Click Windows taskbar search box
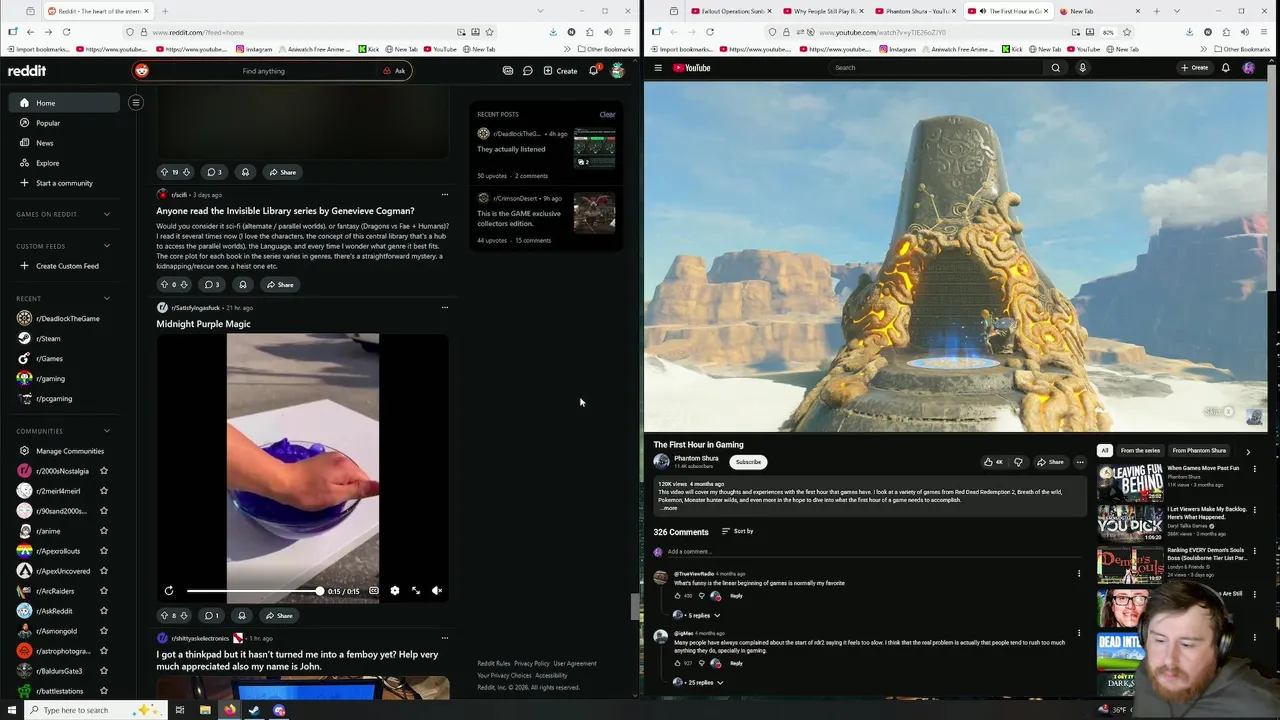1280x720 pixels. click(x=95, y=710)
